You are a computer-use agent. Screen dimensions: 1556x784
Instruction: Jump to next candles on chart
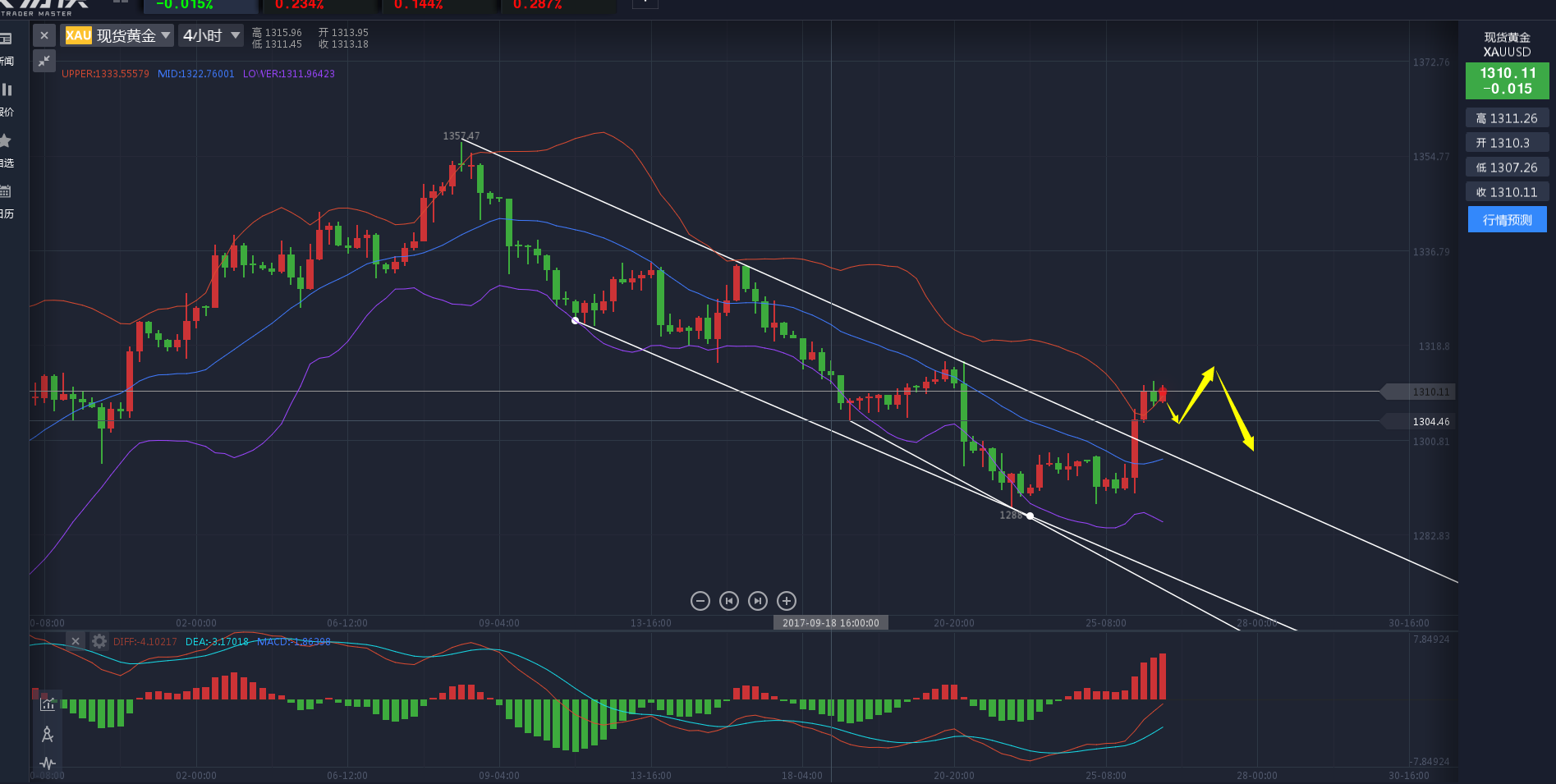point(758,601)
